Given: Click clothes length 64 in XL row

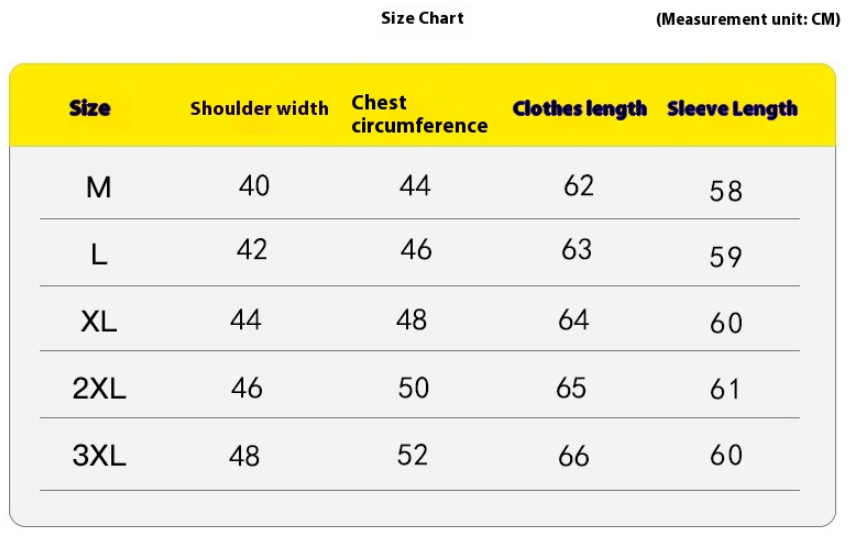Looking at the screenshot, I should click(573, 319).
